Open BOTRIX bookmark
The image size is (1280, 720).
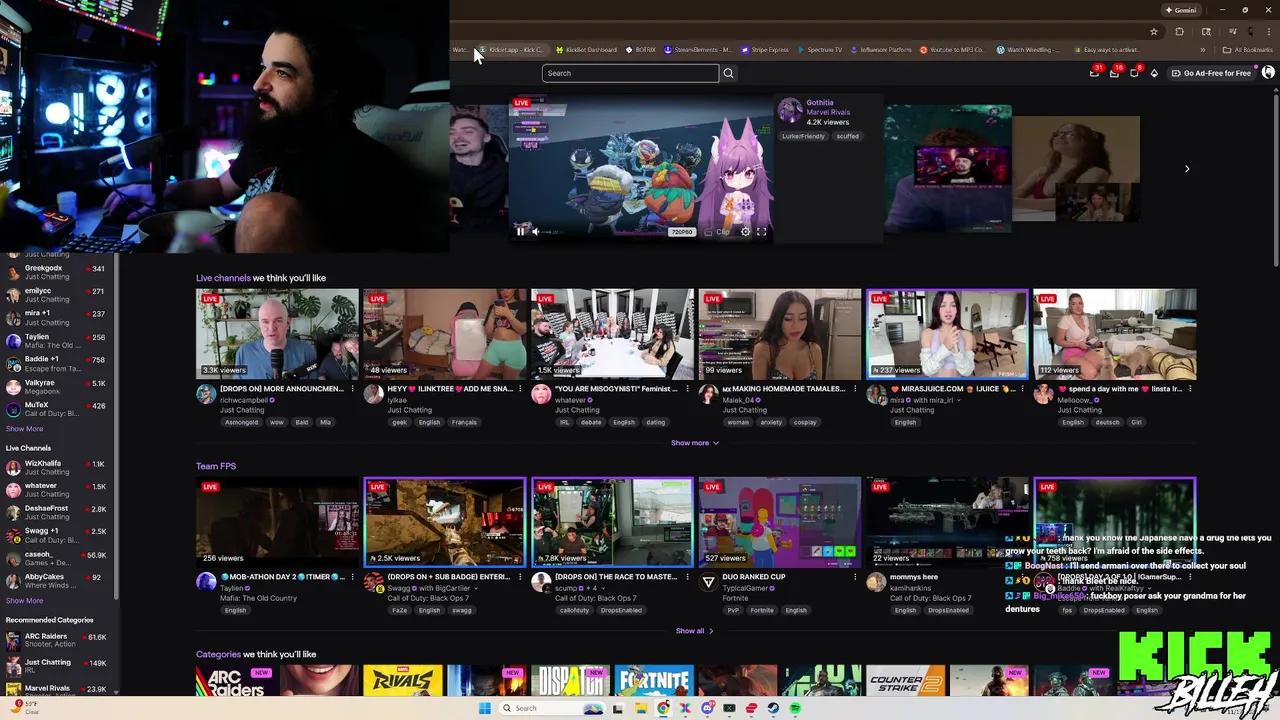pos(641,50)
